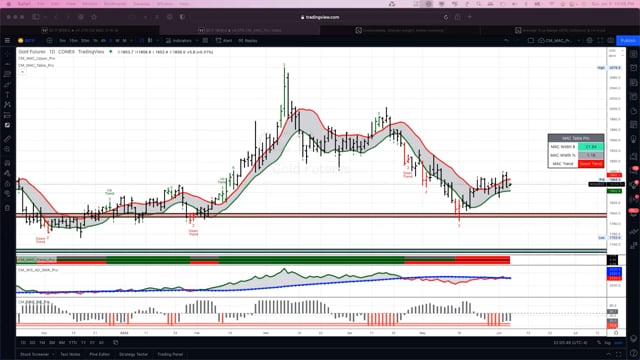The height and width of the screenshot is (360, 640).
Task: Click the fullscreen mode icon
Action: tap(600, 40)
